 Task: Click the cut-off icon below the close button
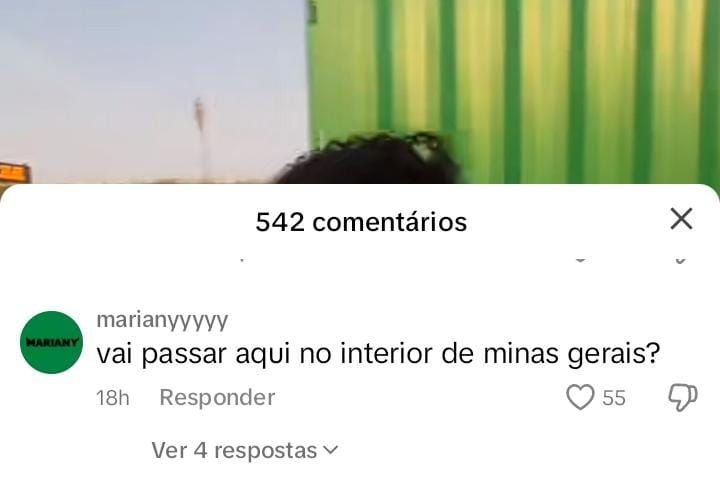[x=681, y=260]
